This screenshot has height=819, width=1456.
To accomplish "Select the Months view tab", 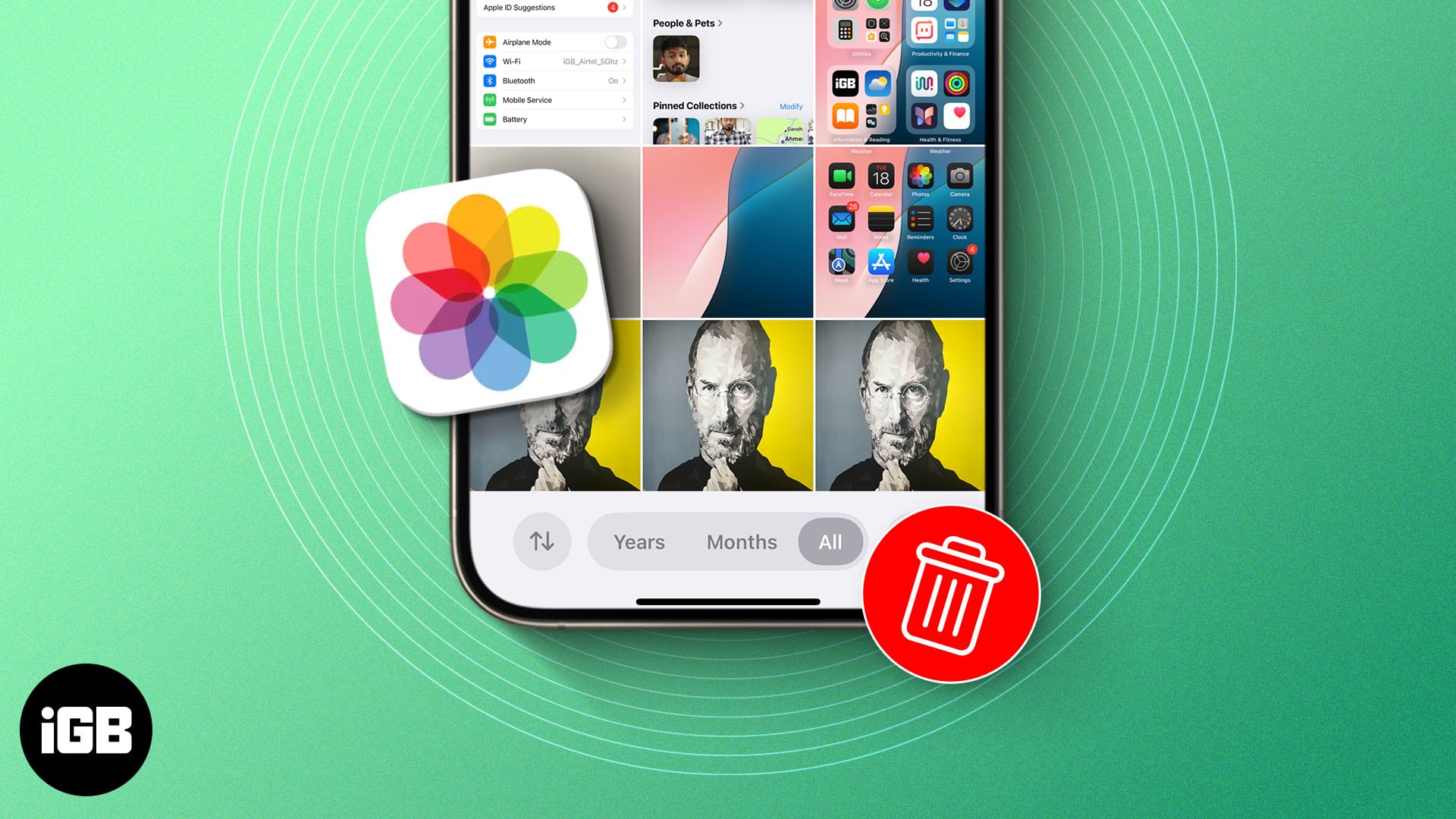I will [742, 541].
